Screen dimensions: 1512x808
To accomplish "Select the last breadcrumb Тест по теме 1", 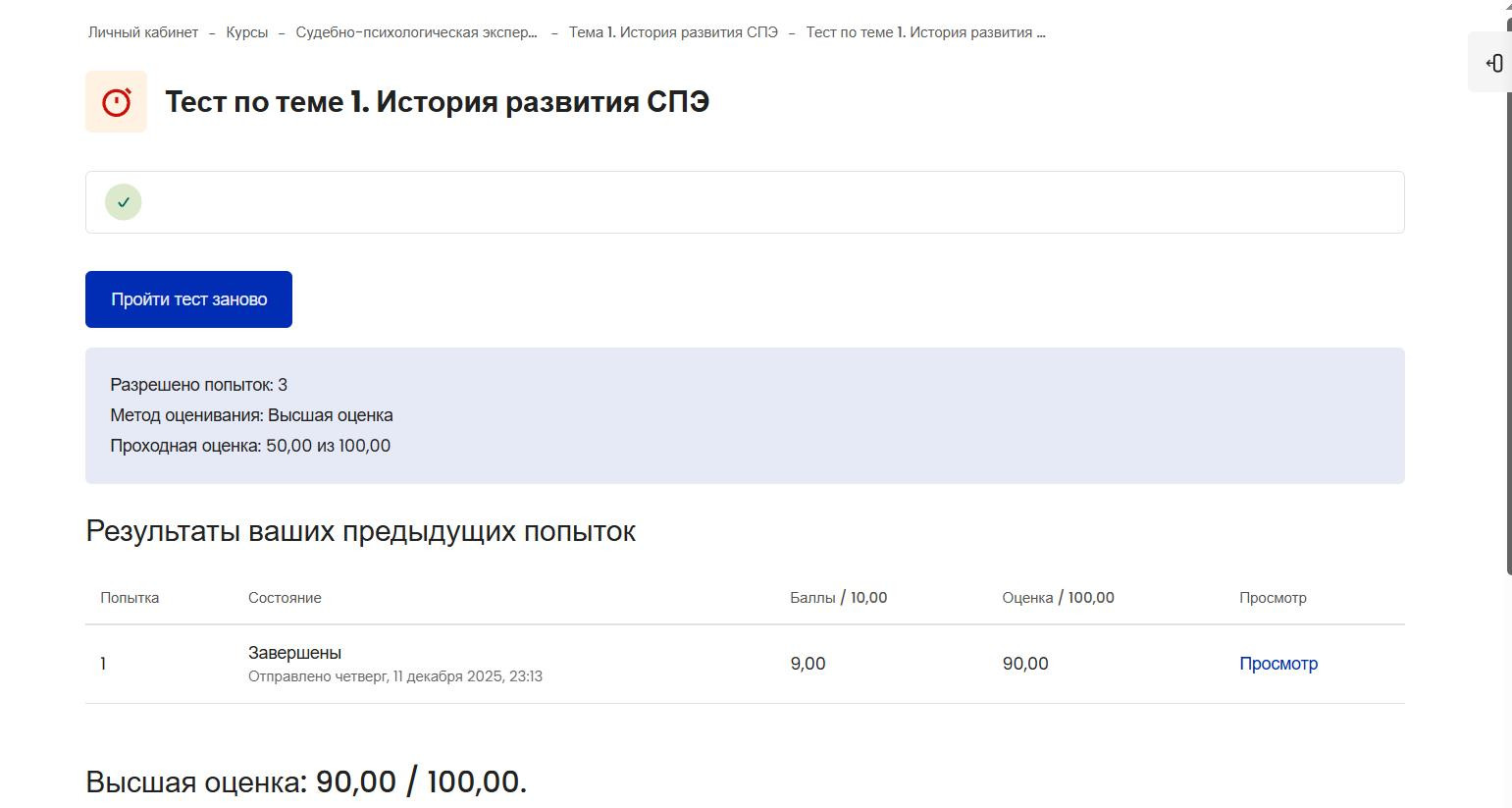I will 926,32.
